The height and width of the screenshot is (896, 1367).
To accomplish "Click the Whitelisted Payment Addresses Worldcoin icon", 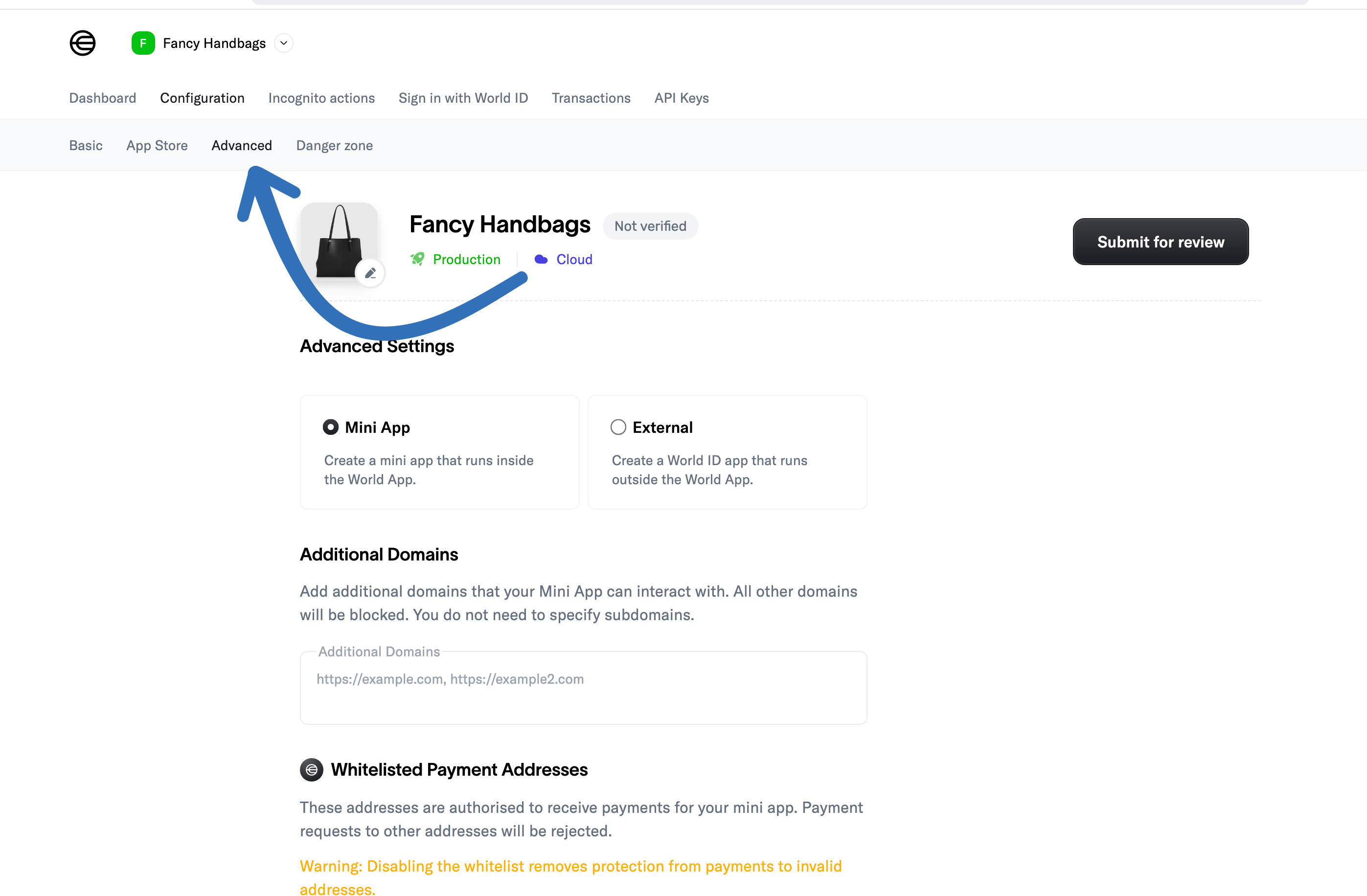I will (x=311, y=770).
